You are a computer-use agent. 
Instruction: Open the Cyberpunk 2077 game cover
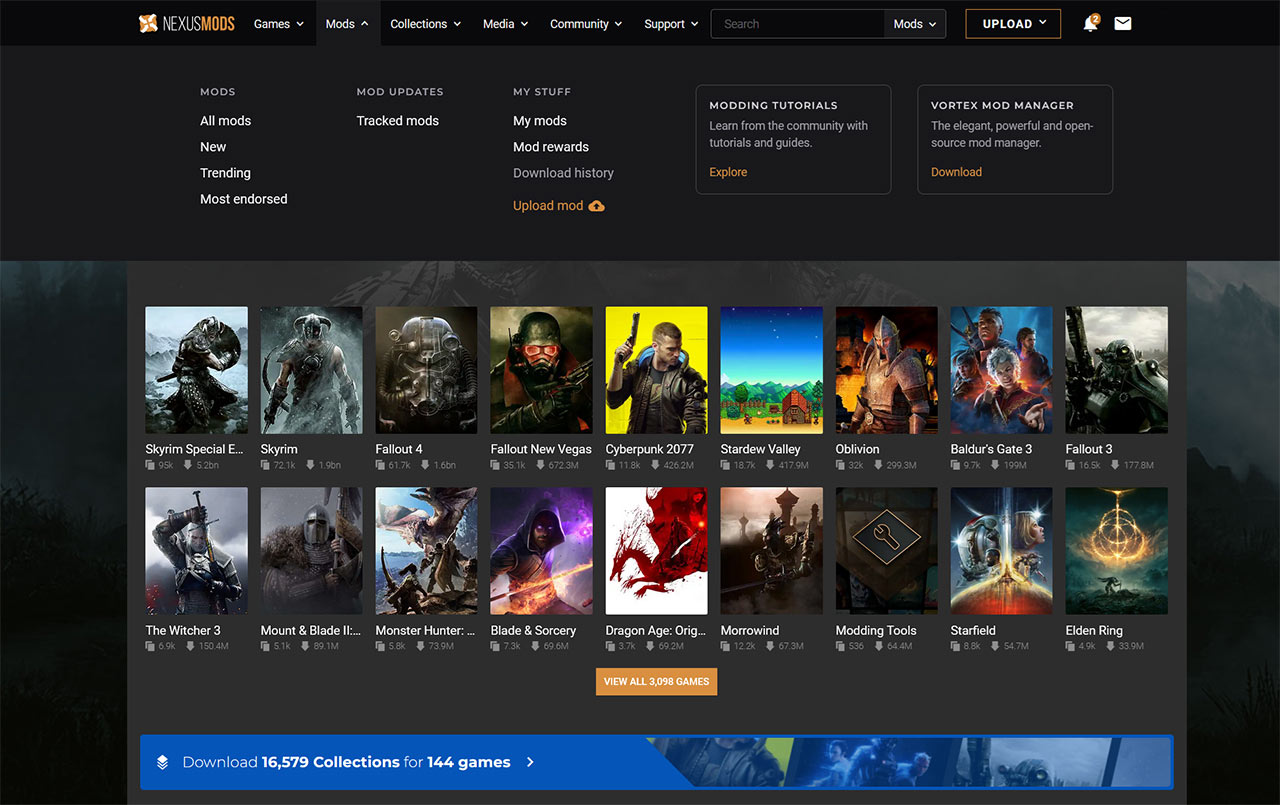point(656,370)
